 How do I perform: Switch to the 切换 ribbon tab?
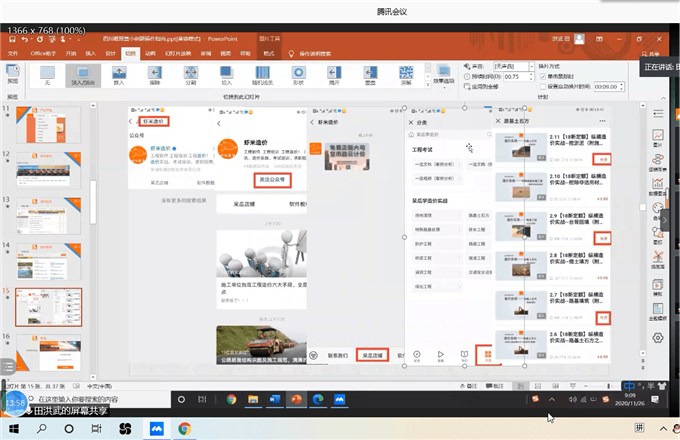(x=130, y=52)
